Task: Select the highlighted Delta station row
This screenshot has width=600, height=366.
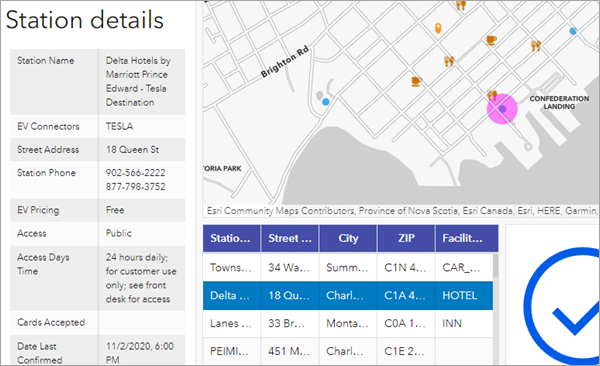Action: coord(348,296)
